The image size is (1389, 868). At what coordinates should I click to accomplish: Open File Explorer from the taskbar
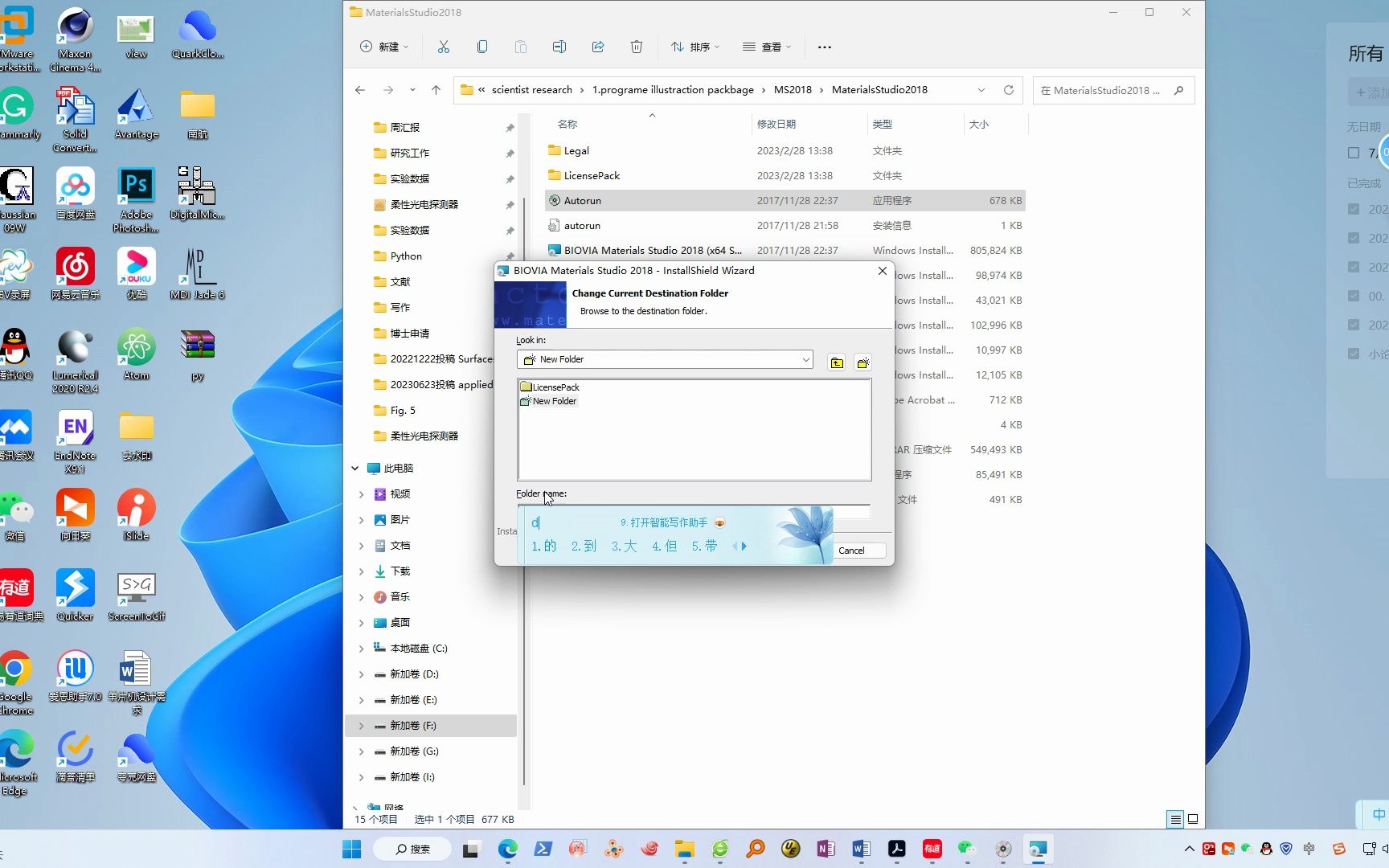tap(684, 849)
